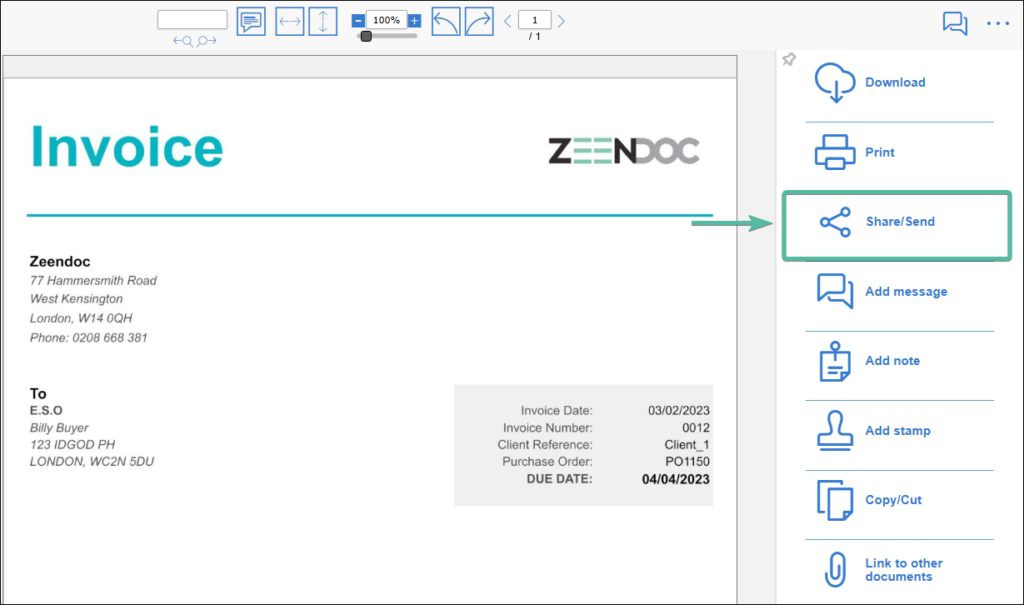1024x605 pixels.
Task: Click the 'E.S.O' recipient name
Action: [x=46, y=410]
